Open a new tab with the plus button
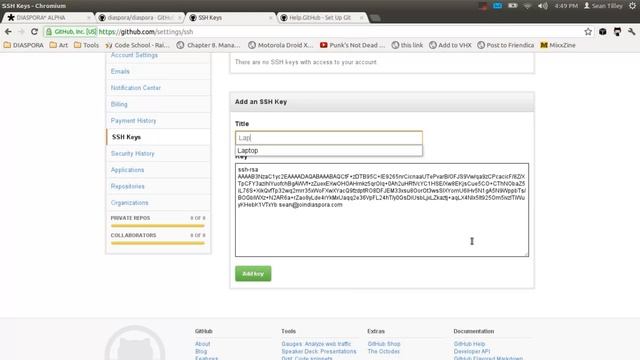Viewport: 640px width, 360px height. pos(375,18)
